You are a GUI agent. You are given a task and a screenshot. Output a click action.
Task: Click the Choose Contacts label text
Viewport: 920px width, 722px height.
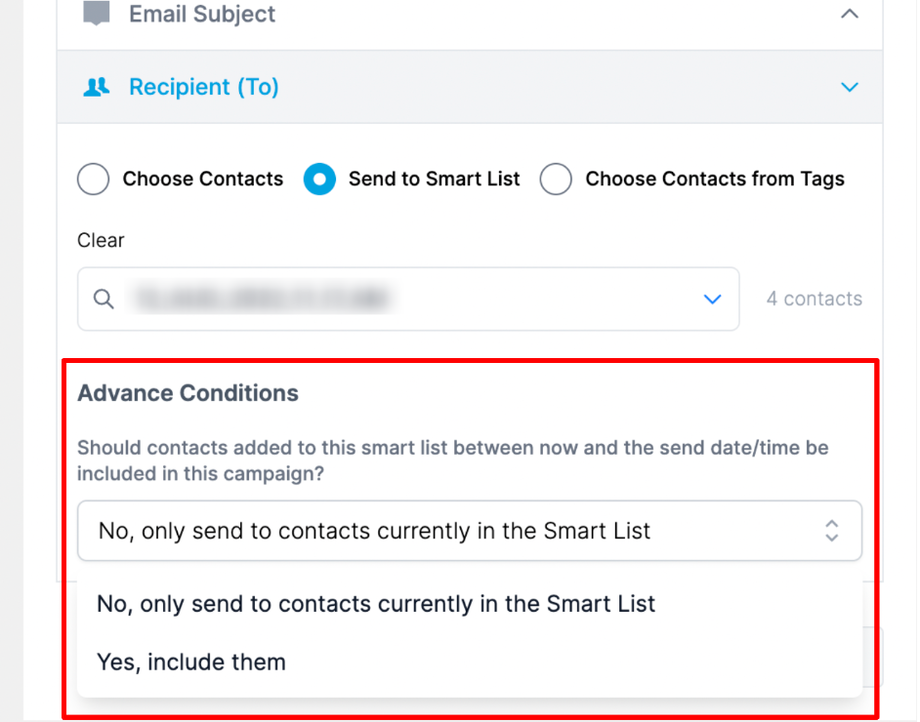(203, 180)
